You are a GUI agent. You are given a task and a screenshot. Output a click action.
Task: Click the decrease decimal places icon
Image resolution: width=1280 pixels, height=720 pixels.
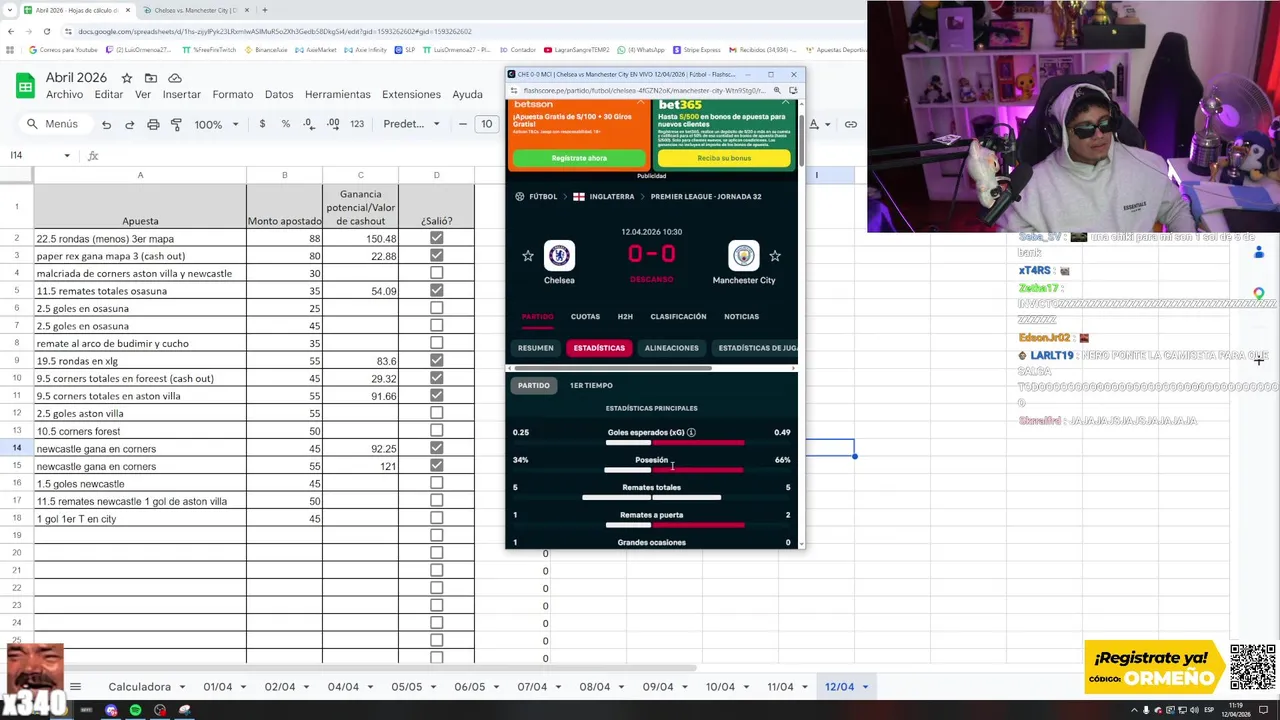(308, 124)
